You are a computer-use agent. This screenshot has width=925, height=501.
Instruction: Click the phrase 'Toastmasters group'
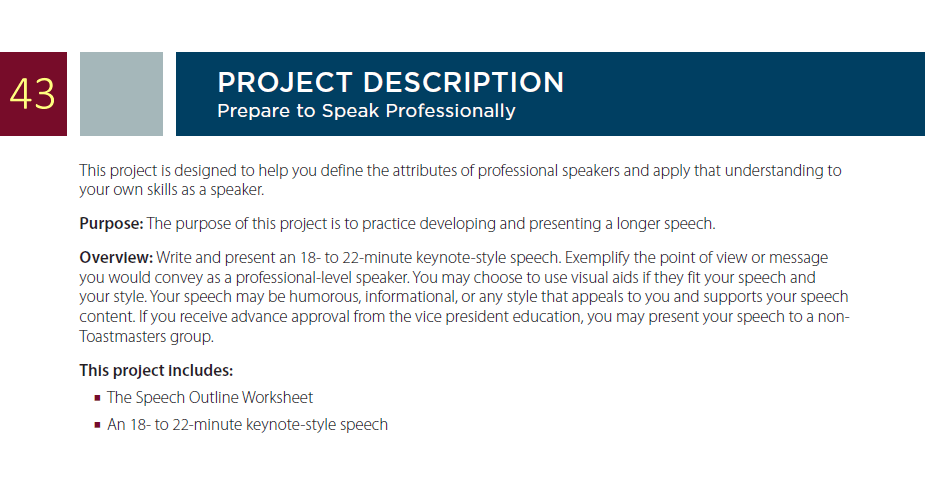pos(146,337)
